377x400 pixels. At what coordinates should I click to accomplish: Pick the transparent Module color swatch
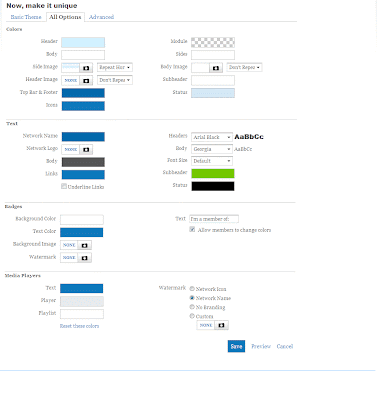point(213,42)
